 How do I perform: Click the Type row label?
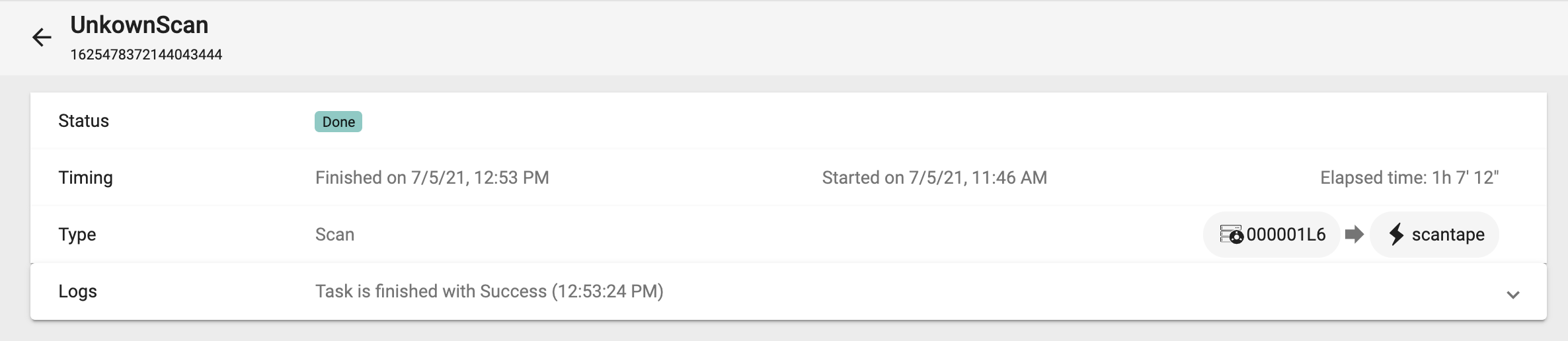[x=77, y=235]
